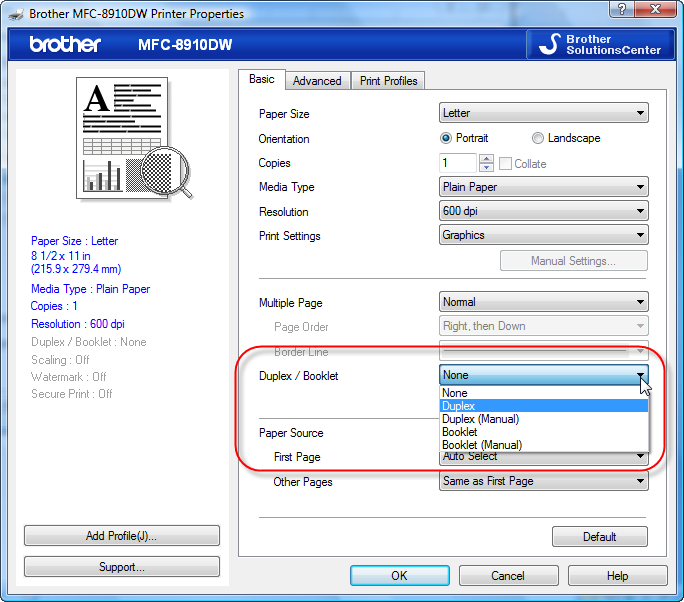Click the 'Media Type : Plain Paper' summary
This screenshot has height=602, width=684.
pyautogui.click(x=91, y=289)
